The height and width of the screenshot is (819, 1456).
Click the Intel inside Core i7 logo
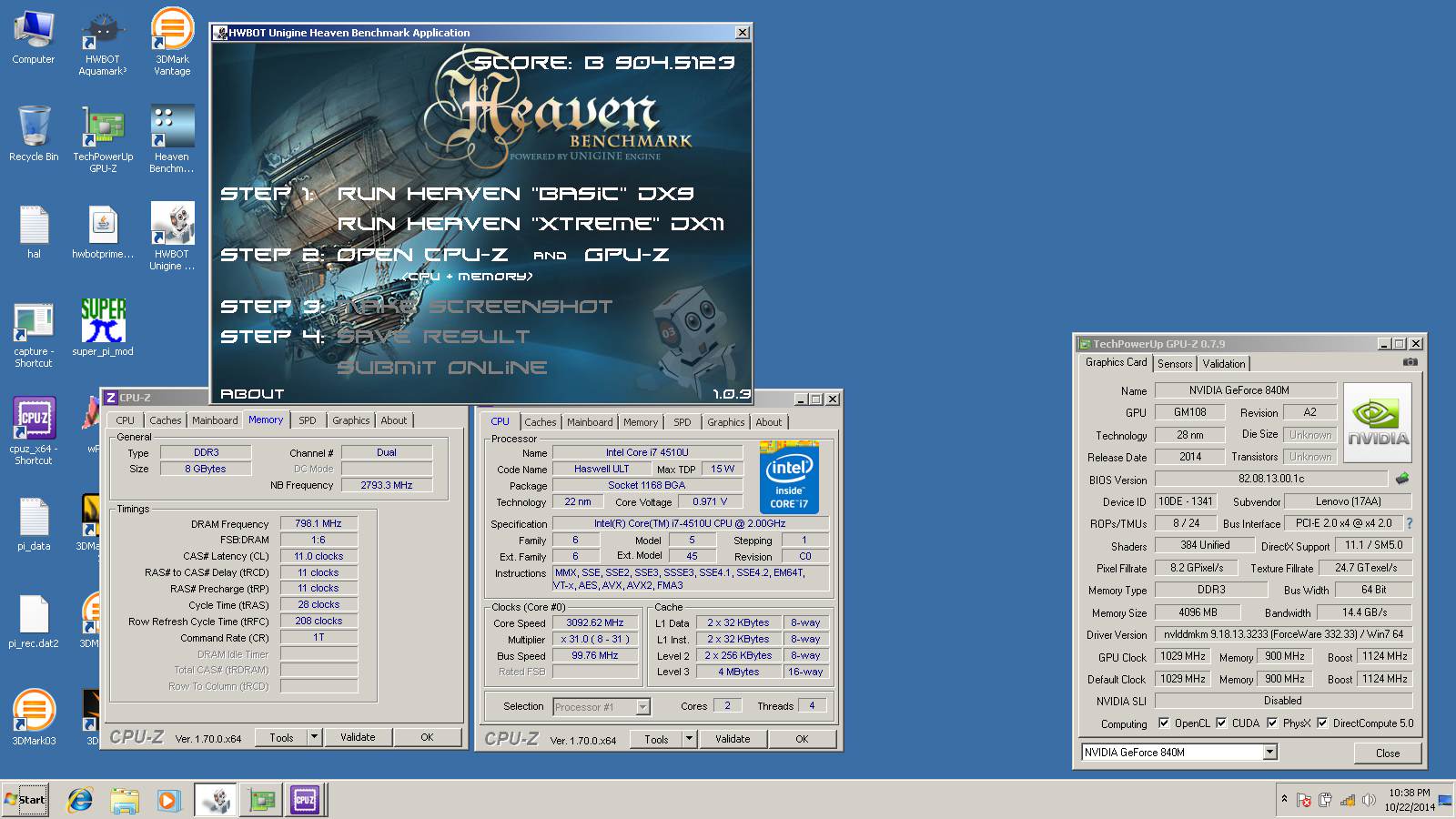[x=788, y=480]
